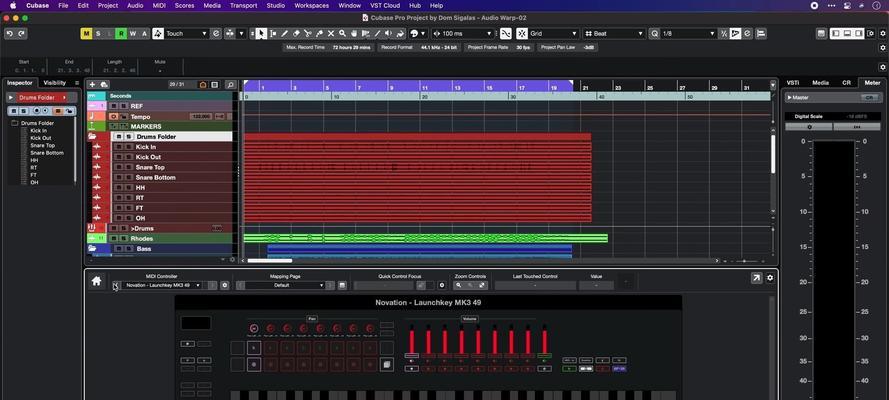Open the Transport menu
Screen dimensions: 889x400
coord(244,5)
